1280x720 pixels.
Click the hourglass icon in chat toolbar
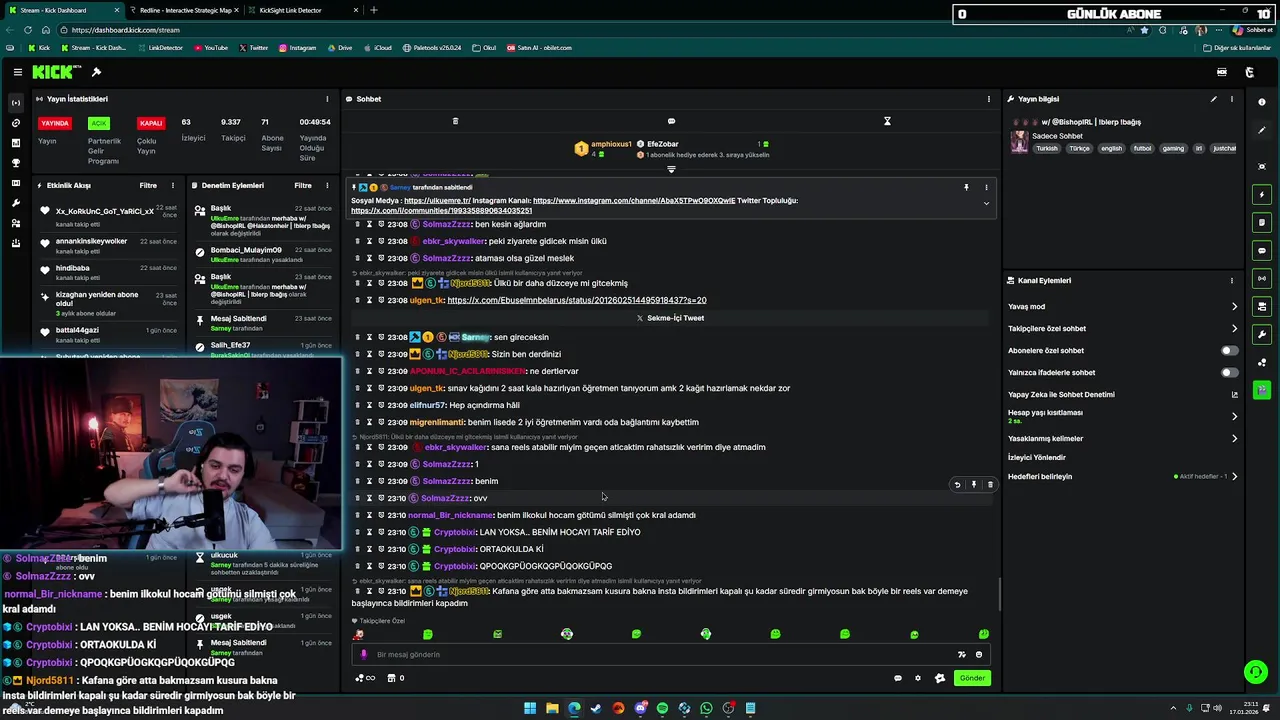pos(887,121)
